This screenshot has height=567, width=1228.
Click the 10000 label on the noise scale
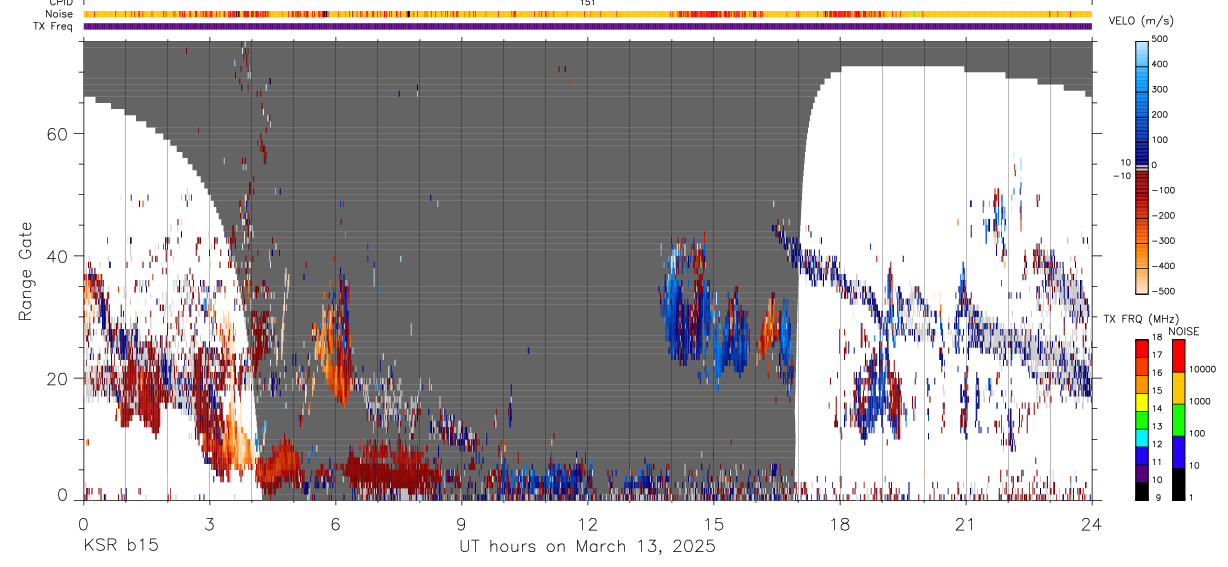point(1203,370)
